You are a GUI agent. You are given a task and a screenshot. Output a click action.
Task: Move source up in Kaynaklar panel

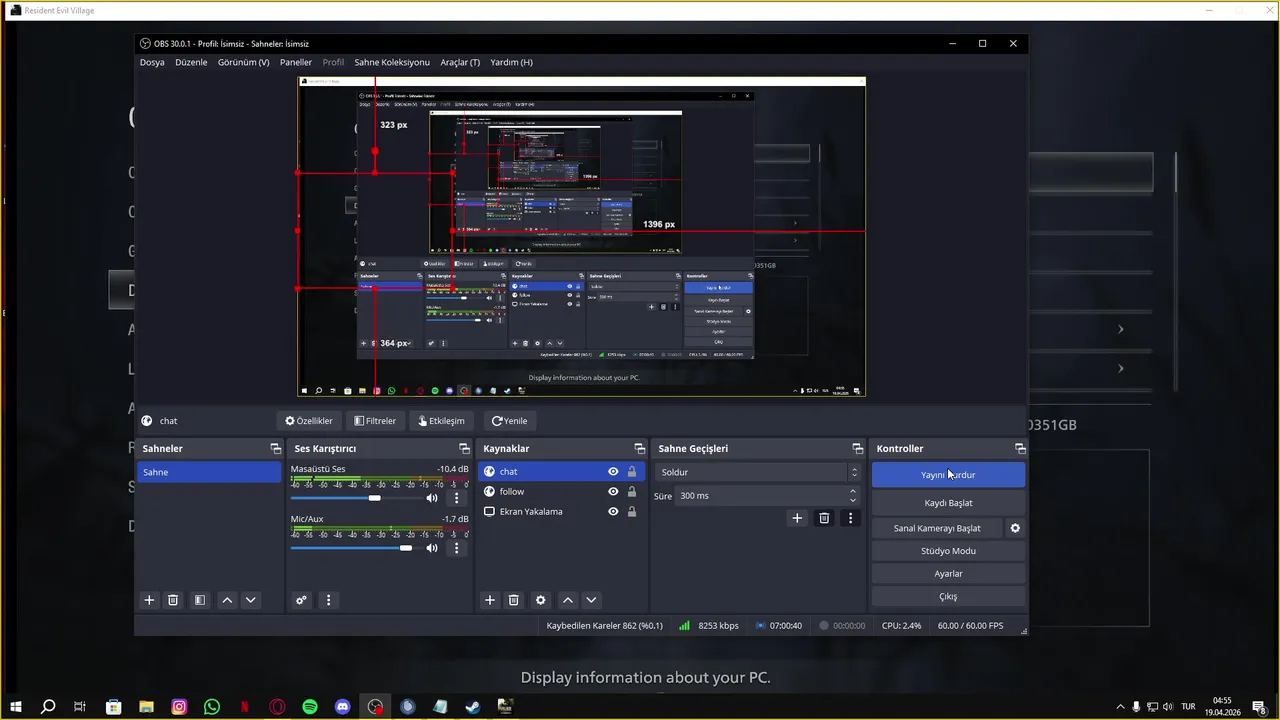(568, 600)
